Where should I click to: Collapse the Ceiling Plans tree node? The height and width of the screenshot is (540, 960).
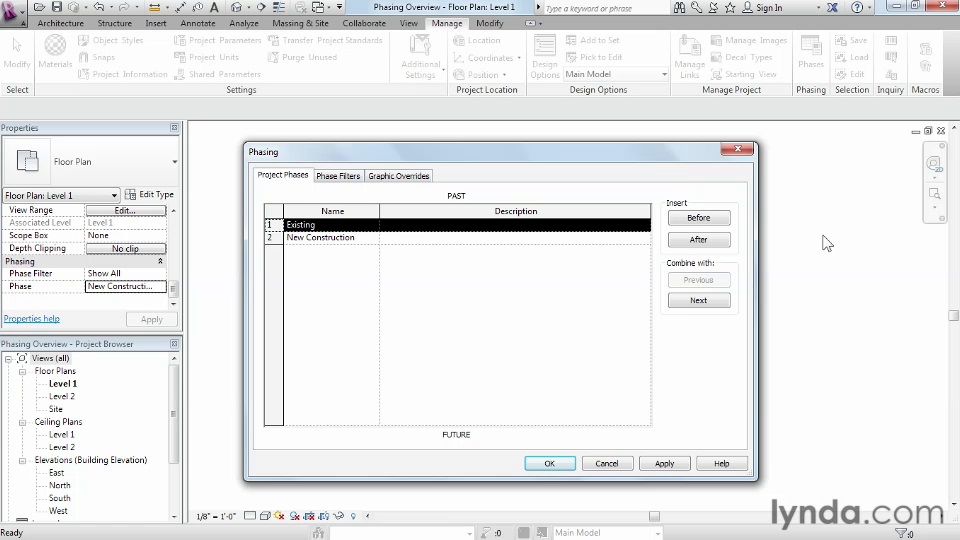click(23, 422)
